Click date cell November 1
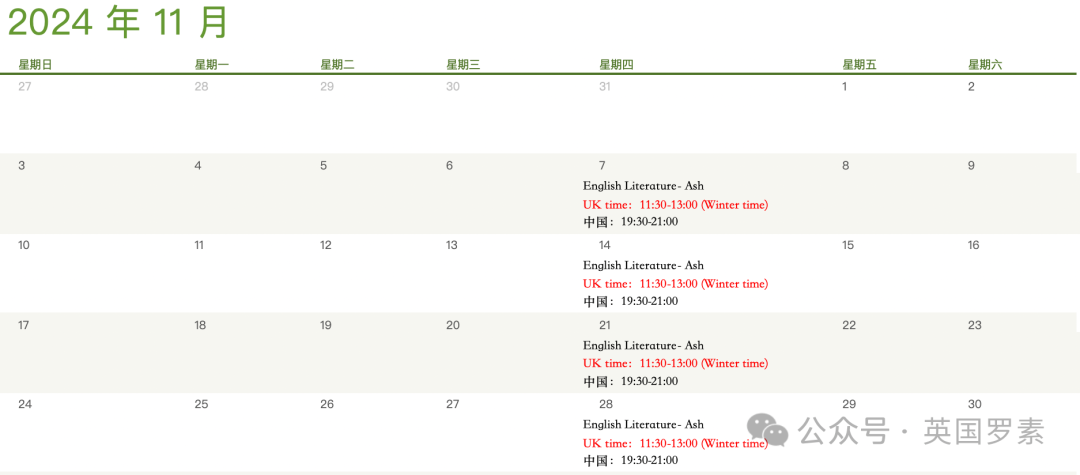 click(844, 87)
